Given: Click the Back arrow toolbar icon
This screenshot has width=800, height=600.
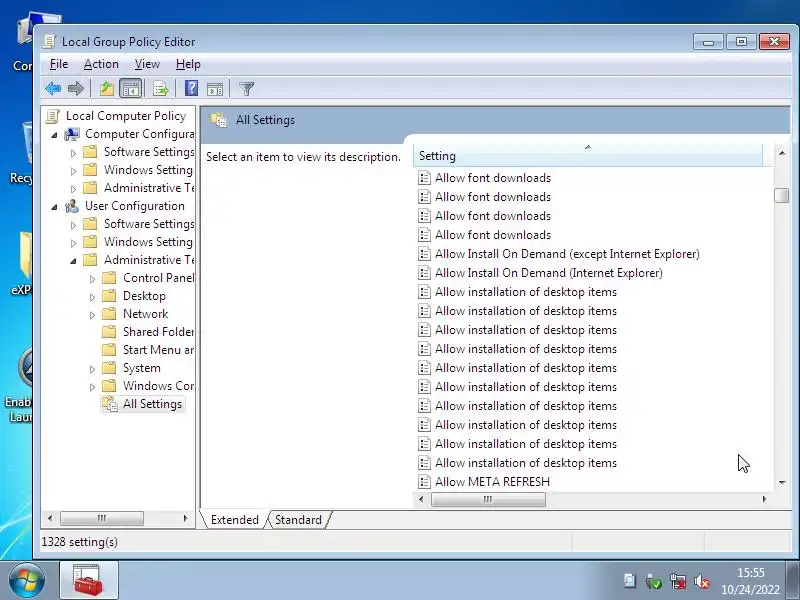Looking at the screenshot, I should click(53, 89).
